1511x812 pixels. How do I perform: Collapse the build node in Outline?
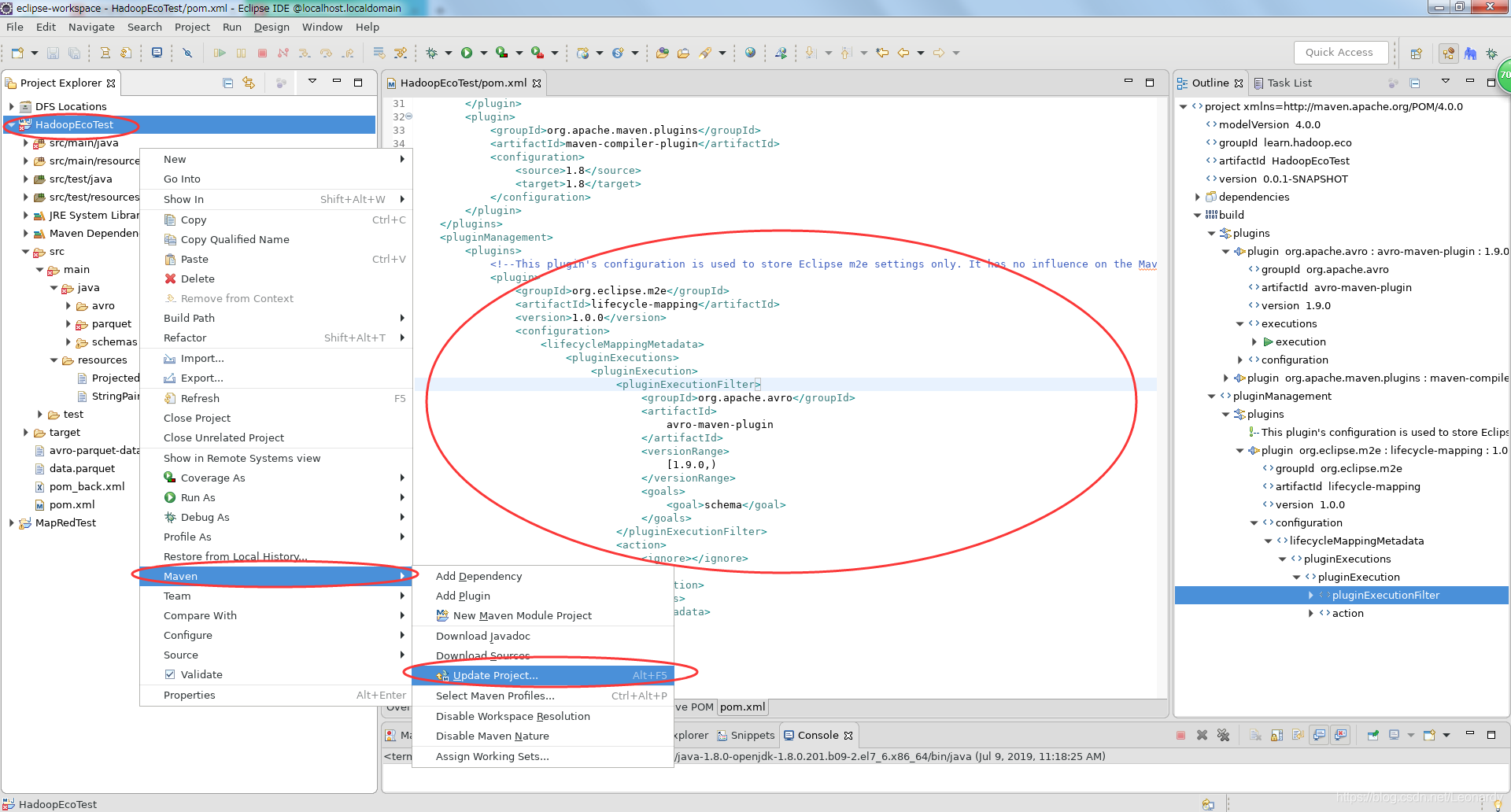(1198, 215)
